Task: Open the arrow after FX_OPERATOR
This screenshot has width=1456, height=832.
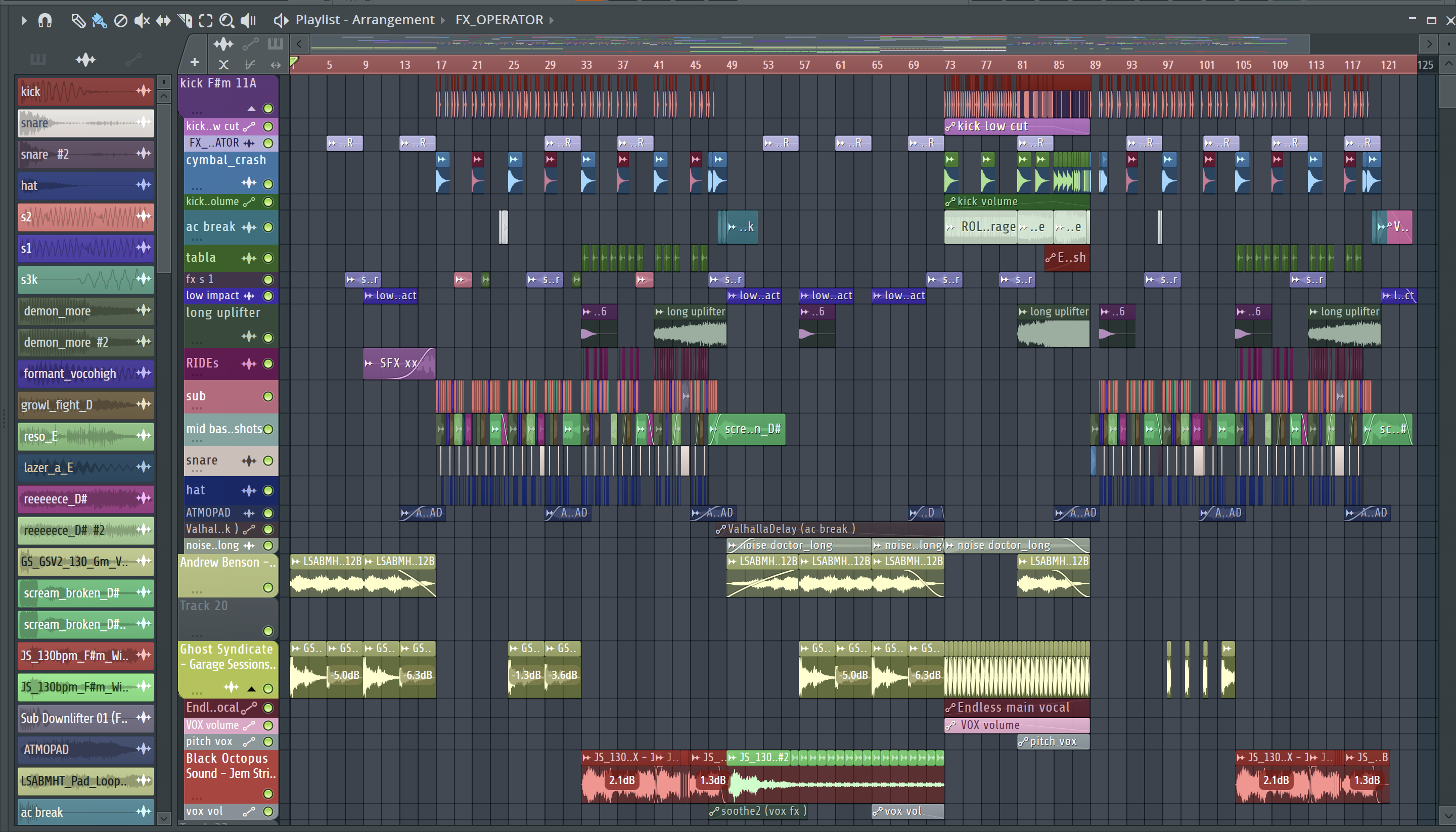Action: (x=552, y=21)
